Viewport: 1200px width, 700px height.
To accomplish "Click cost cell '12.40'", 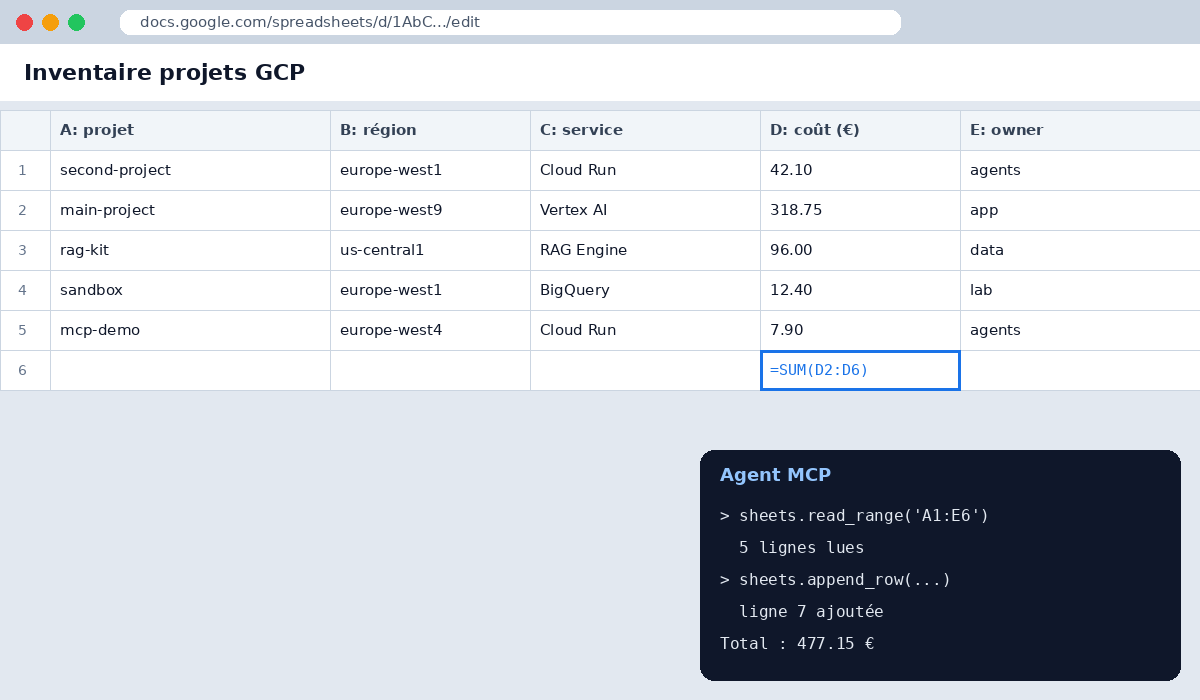I will click(x=860, y=290).
